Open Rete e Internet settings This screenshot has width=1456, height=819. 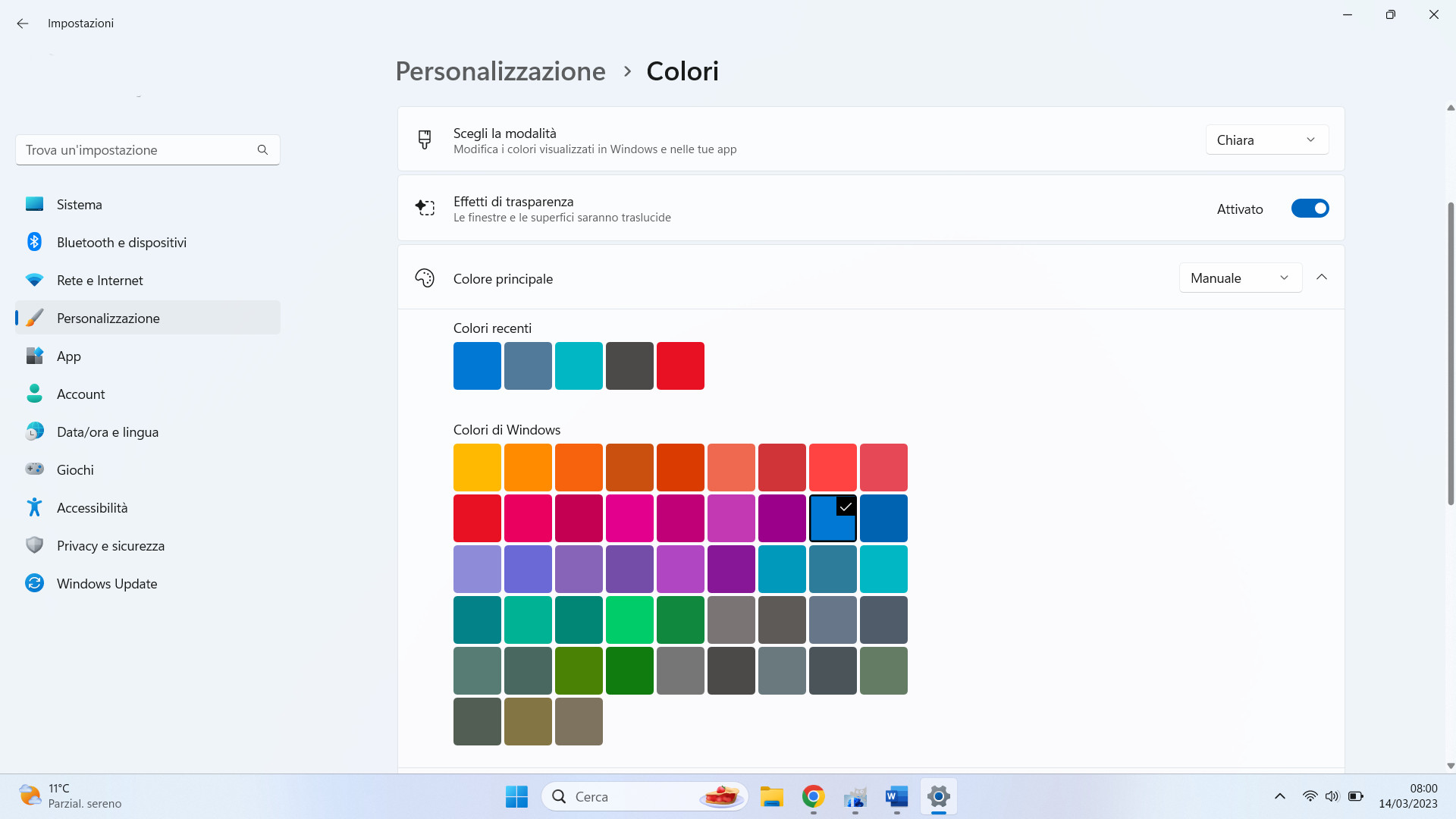click(x=100, y=280)
